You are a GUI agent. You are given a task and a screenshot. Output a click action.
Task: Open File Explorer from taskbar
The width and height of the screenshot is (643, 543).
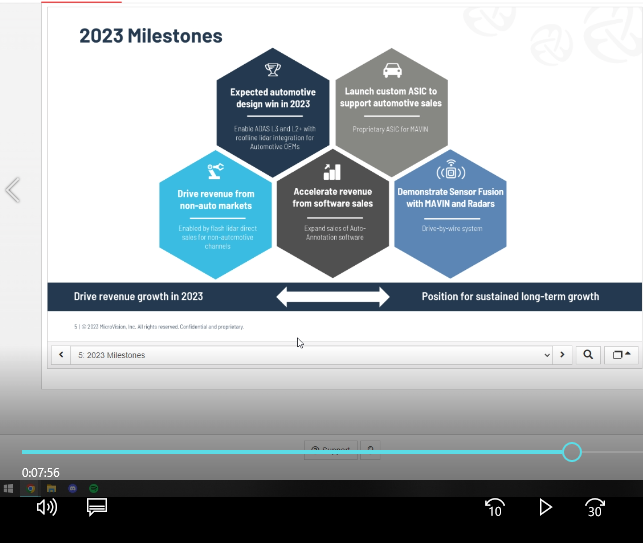[51, 488]
